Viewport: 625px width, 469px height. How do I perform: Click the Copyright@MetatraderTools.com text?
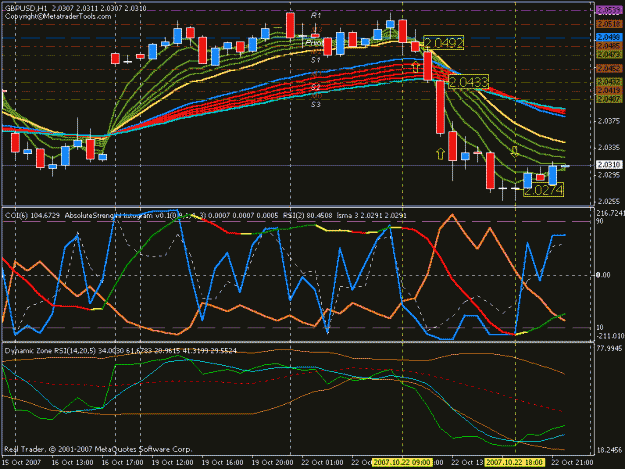[58, 16]
